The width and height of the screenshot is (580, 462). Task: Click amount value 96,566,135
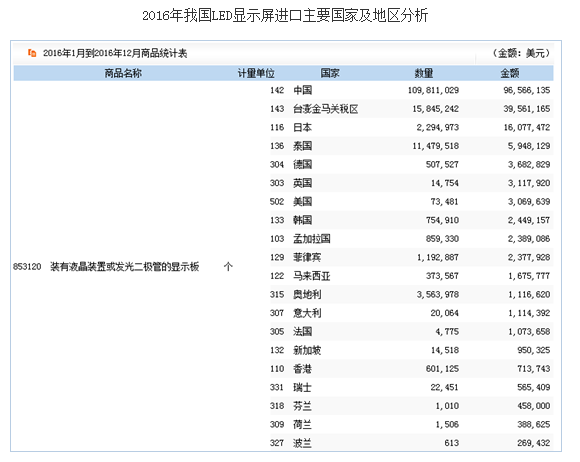(527, 90)
